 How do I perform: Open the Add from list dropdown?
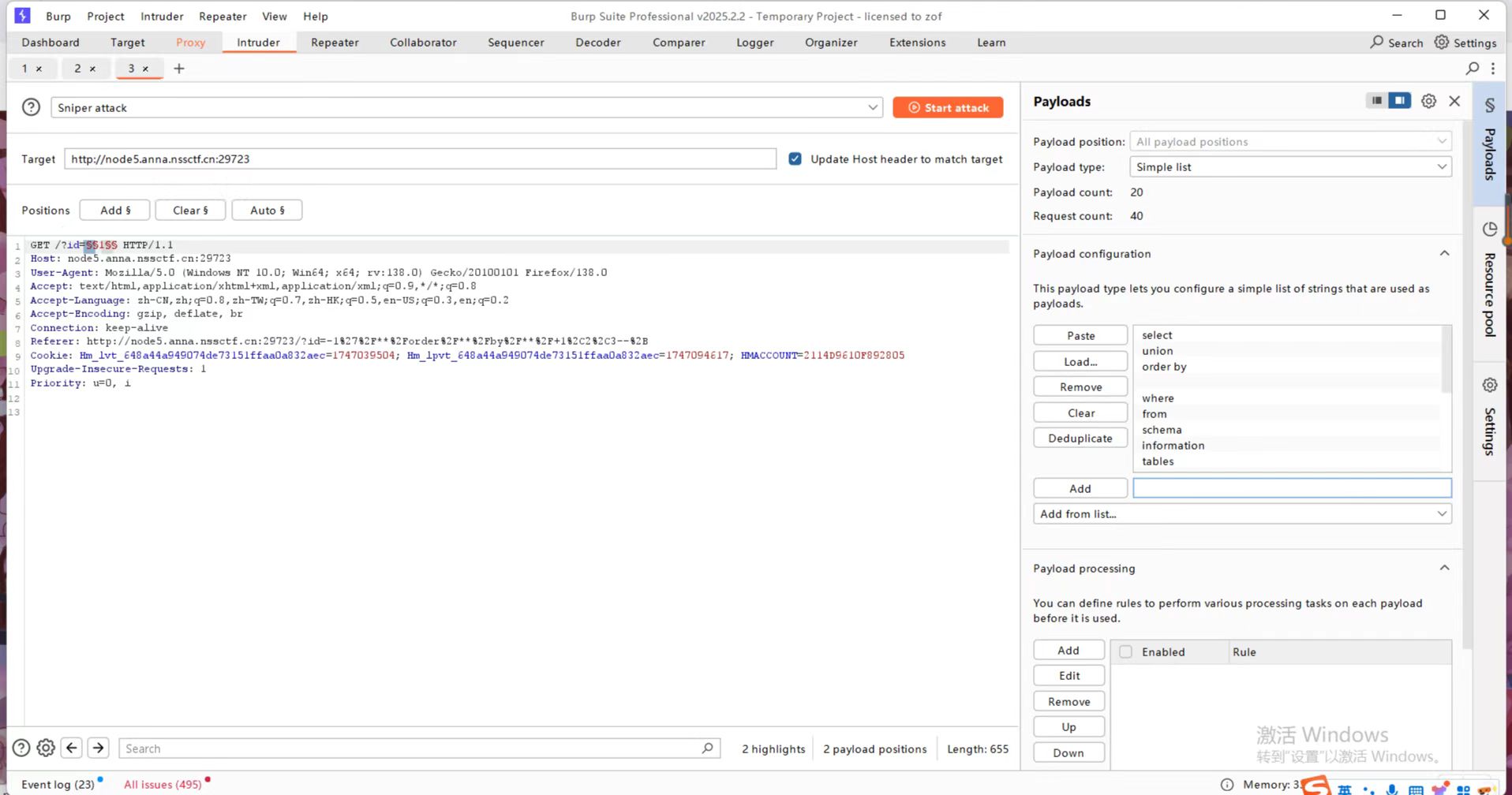click(1242, 513)
